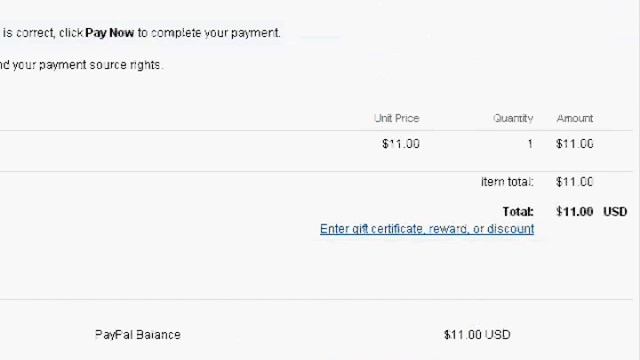Select the Quantity column header

(513, 118)
